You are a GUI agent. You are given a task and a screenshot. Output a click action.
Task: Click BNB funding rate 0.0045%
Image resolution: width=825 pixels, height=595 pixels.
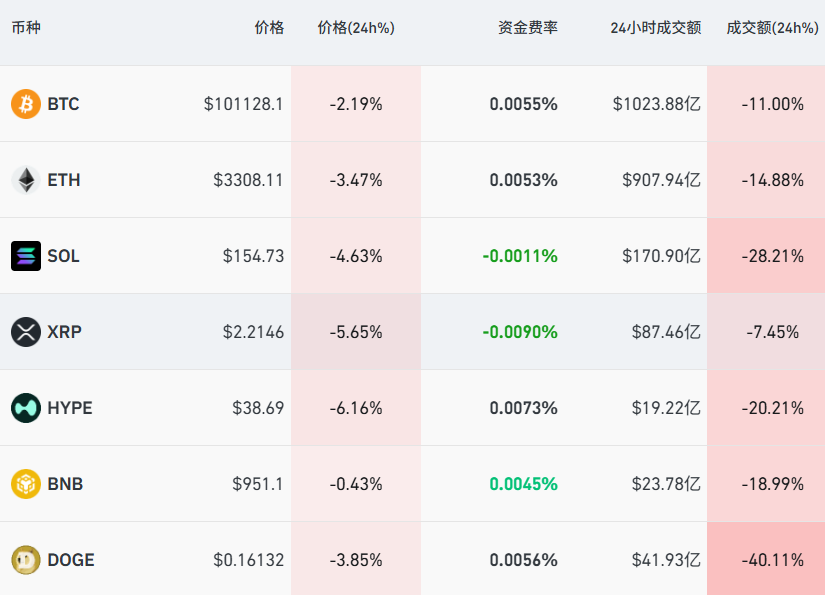pos(523,484)
